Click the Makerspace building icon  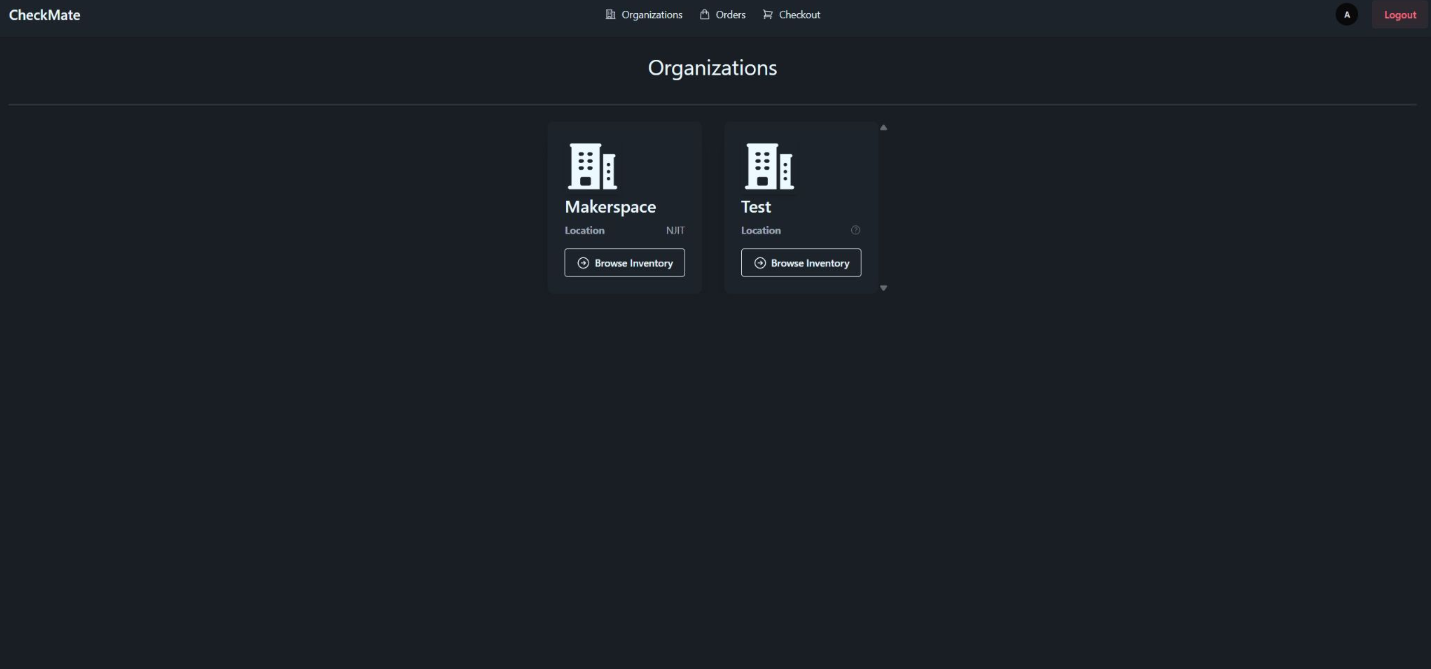[593, 166]
